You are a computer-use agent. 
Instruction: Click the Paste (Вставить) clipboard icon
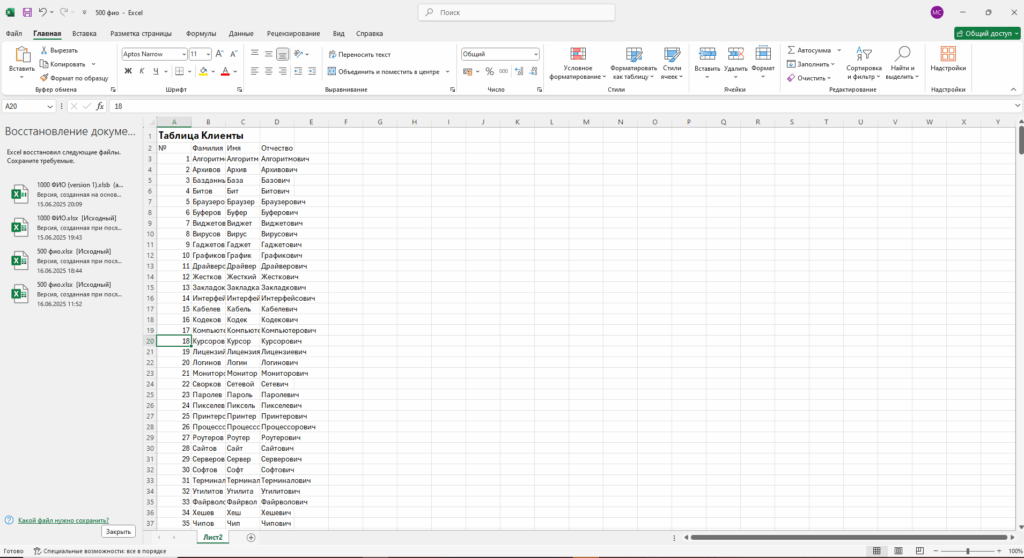[x=22, y=55]
